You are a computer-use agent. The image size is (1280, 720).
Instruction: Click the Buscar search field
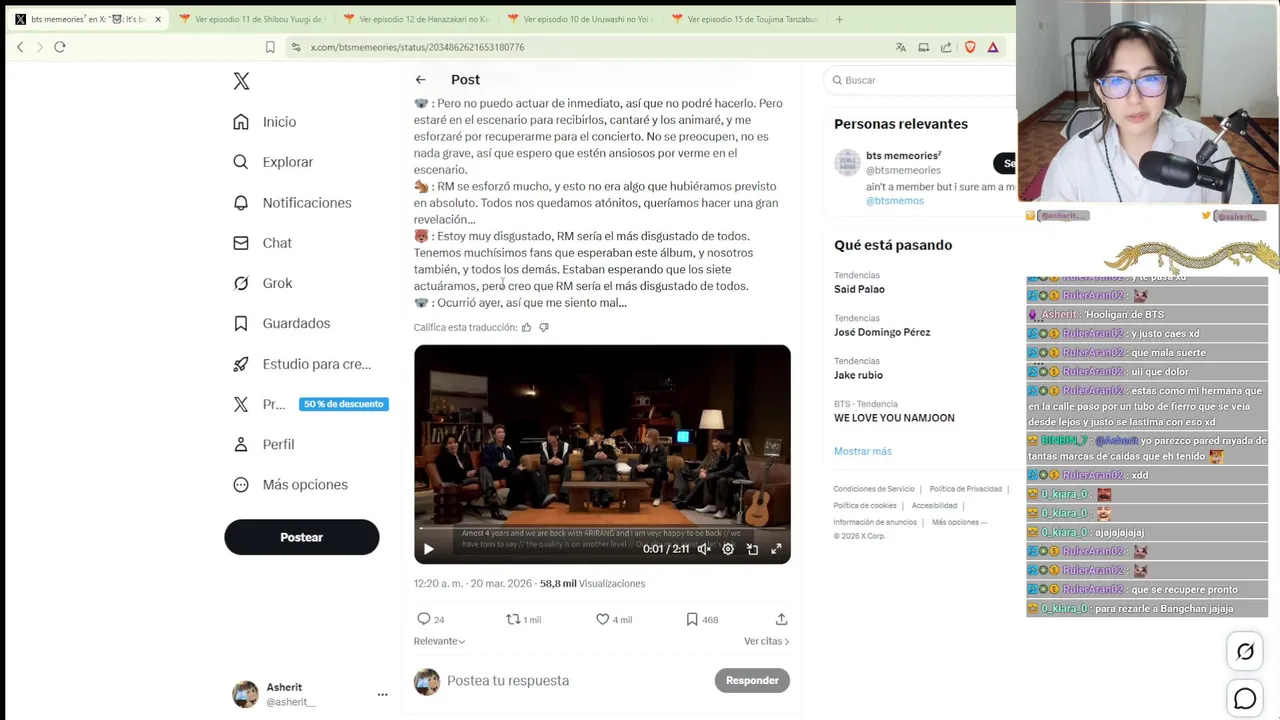920,80
